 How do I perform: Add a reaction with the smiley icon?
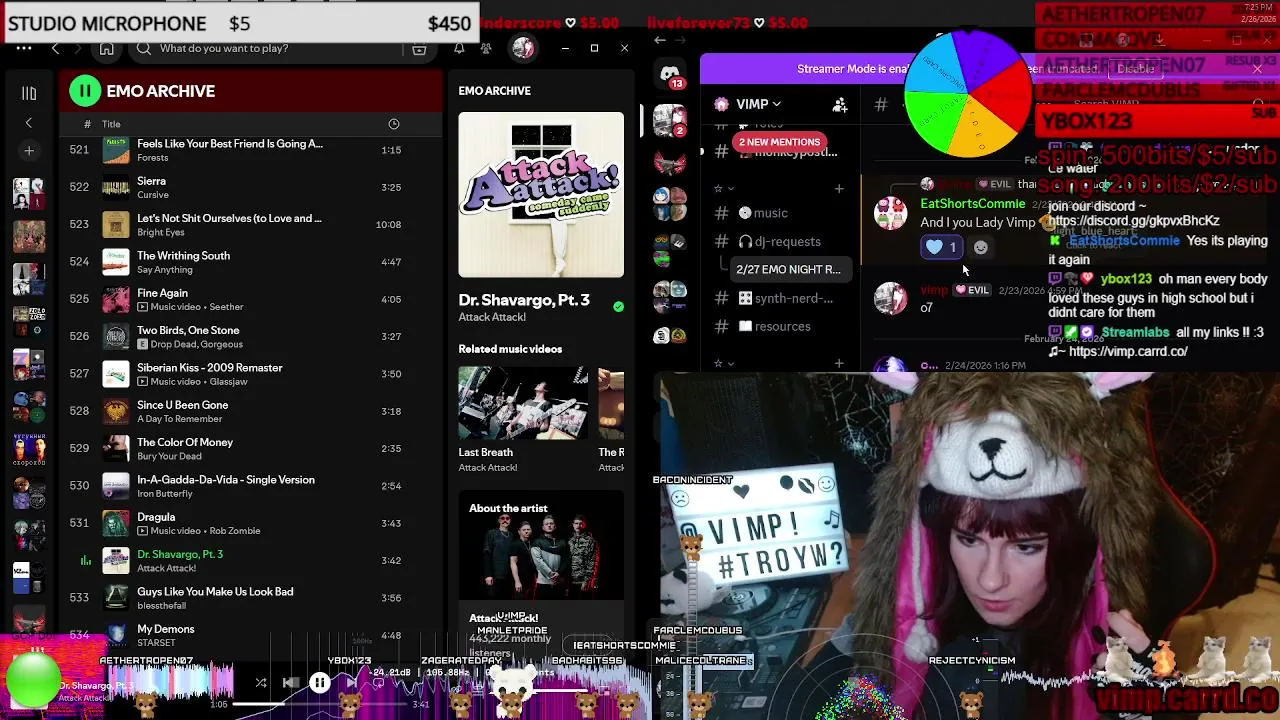click(x=980, y=247)
